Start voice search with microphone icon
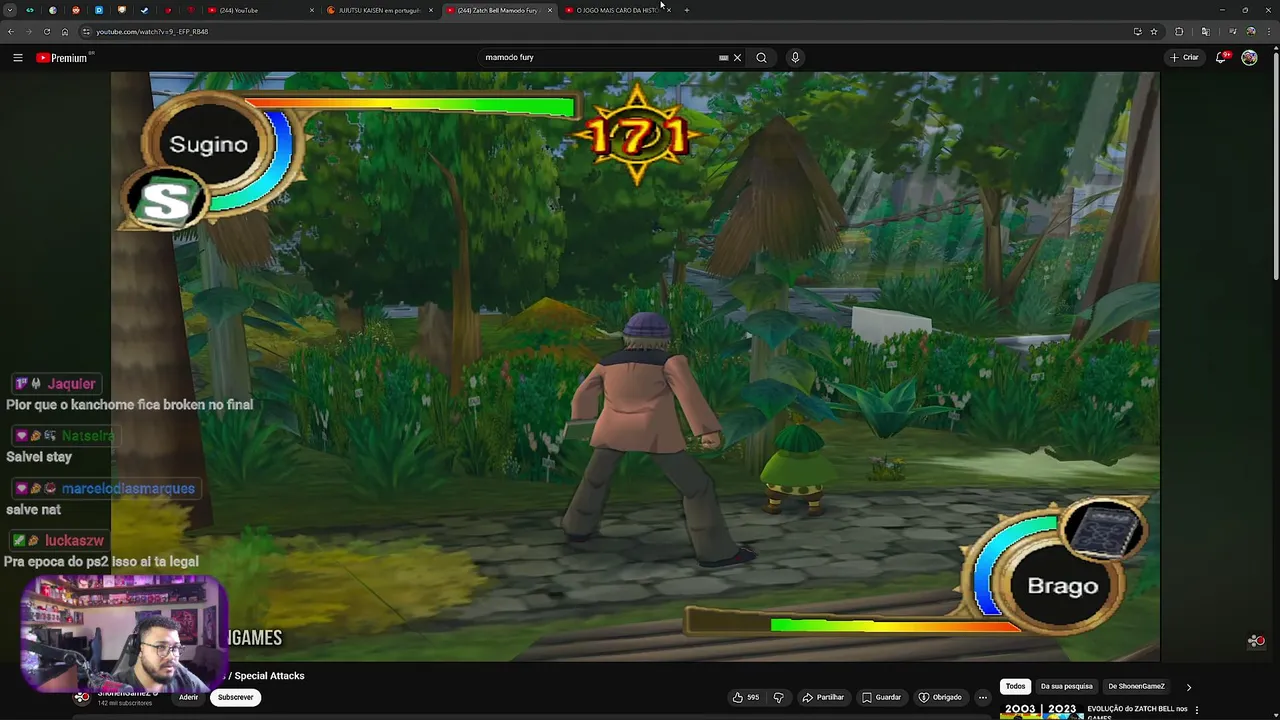This screenshot has width=1280, height=720. click(x=795, y=57)
